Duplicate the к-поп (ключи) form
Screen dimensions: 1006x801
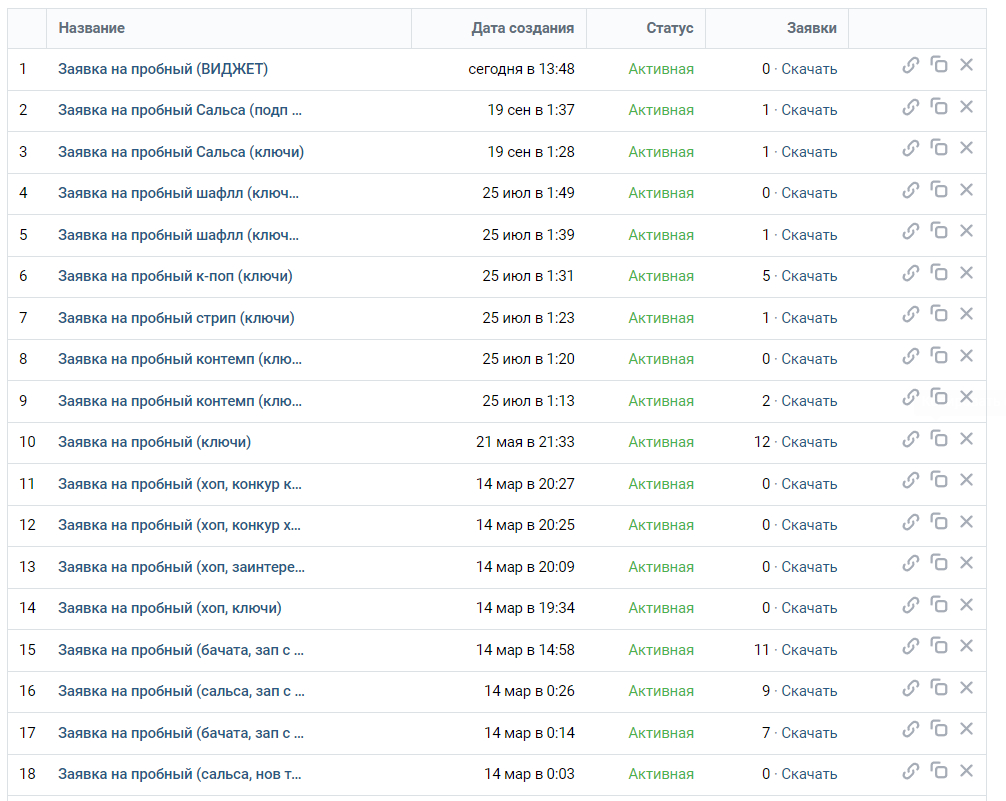pos(939,273)
